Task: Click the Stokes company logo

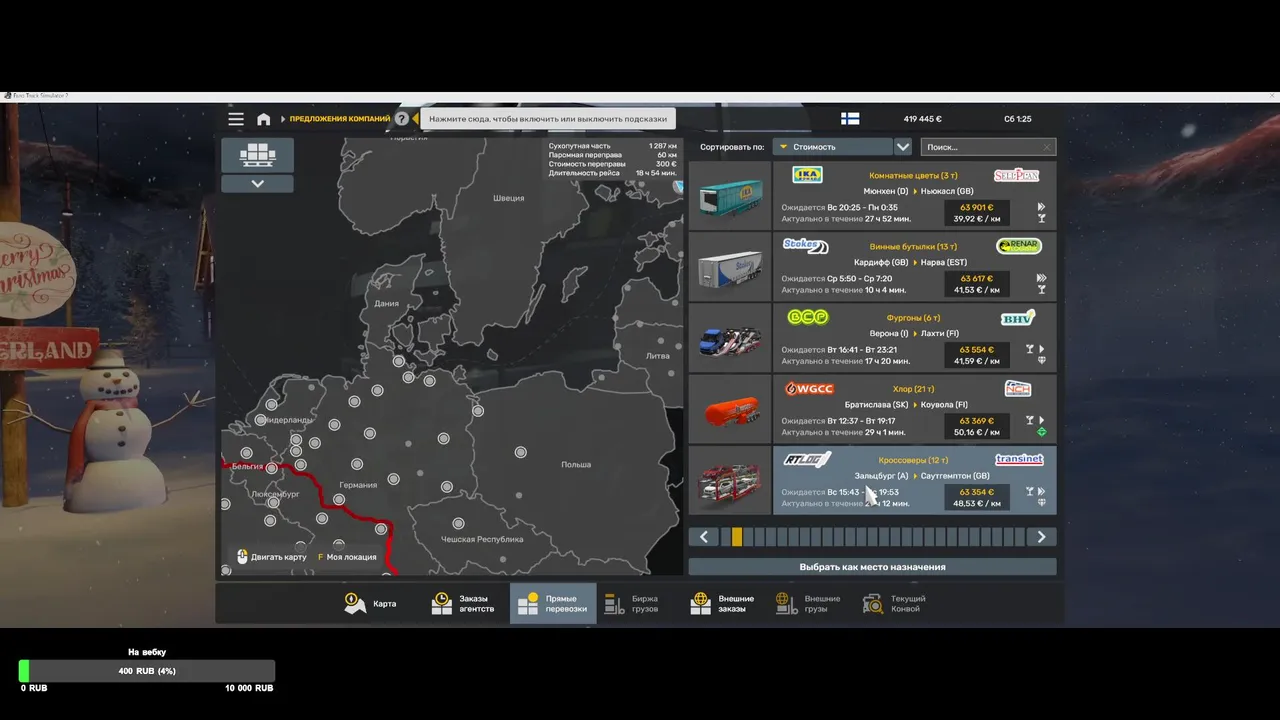Action: [x=805, y=246]
